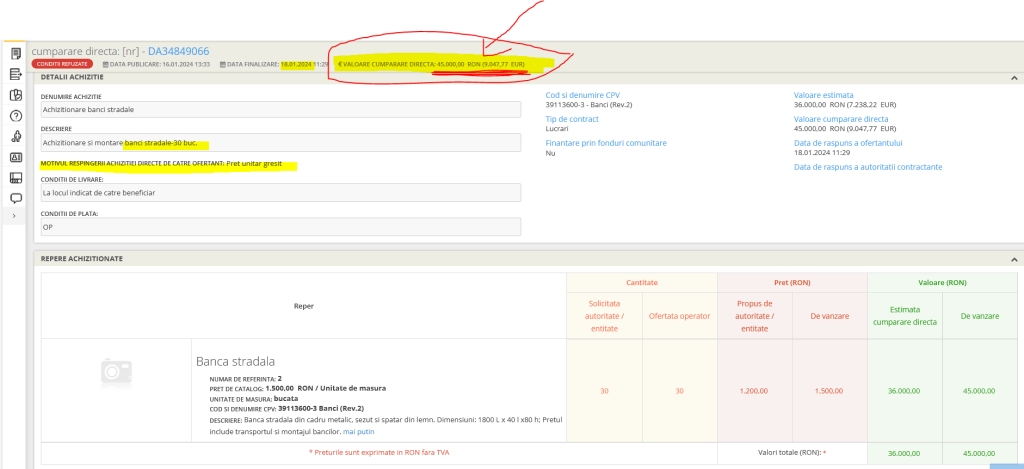Click the Banca stradala item title
This screenshot has width=1024, height=469.
click(x=235, y=361)
